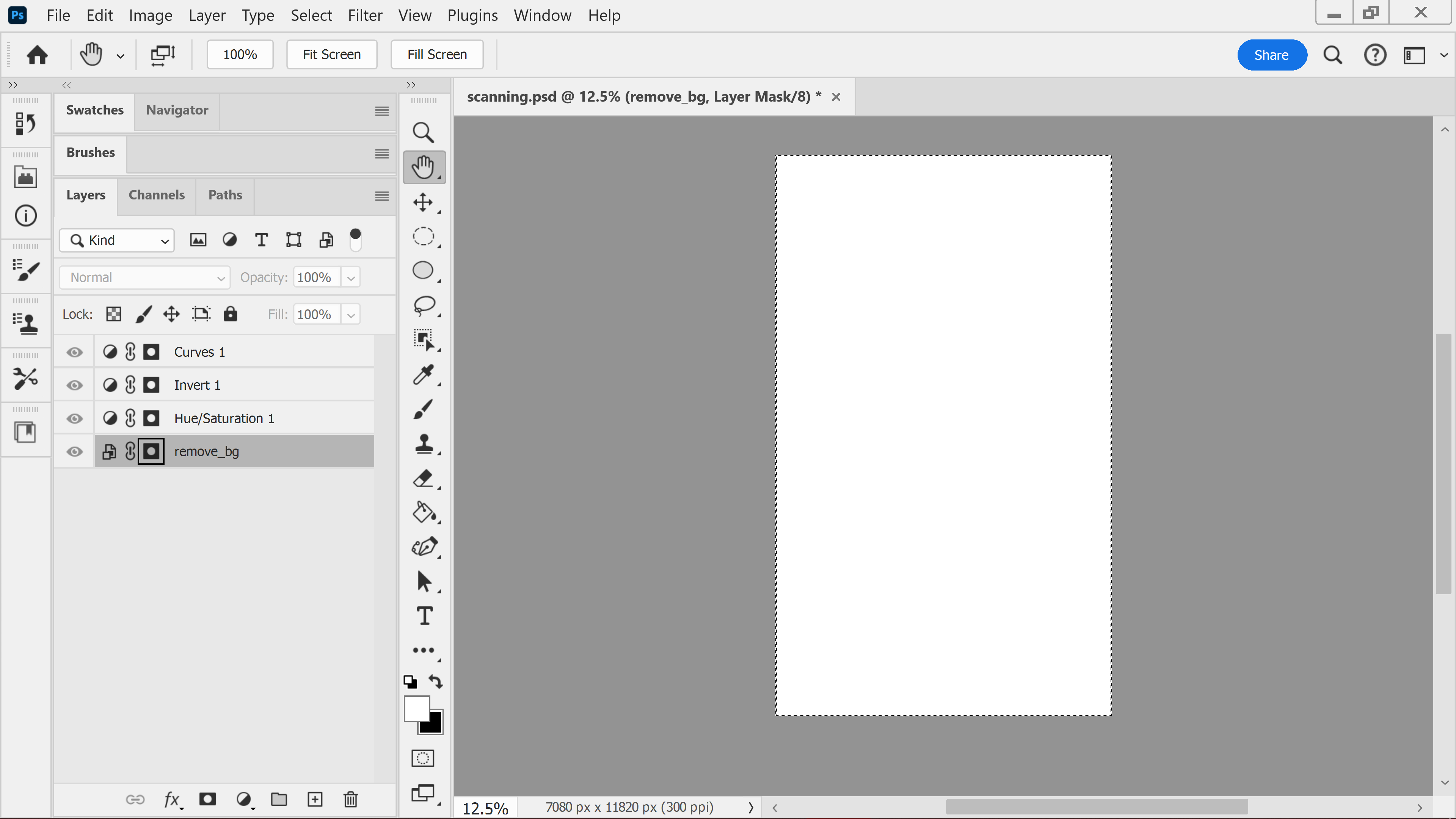The height and width of the screenshot is (819, 1456).
Task: Select the Lasso tool
Action: pyautogui.click(x=424, y=305)
